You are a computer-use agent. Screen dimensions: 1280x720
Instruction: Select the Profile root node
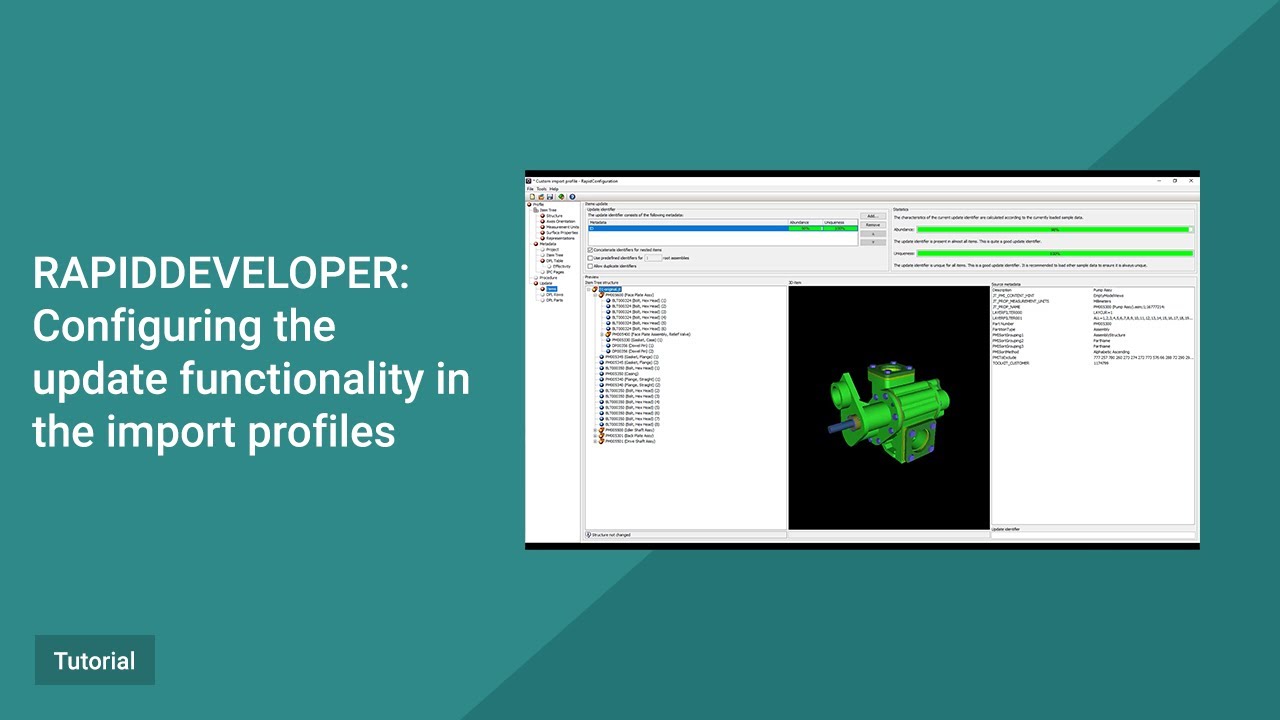click(x=538, y=205)
